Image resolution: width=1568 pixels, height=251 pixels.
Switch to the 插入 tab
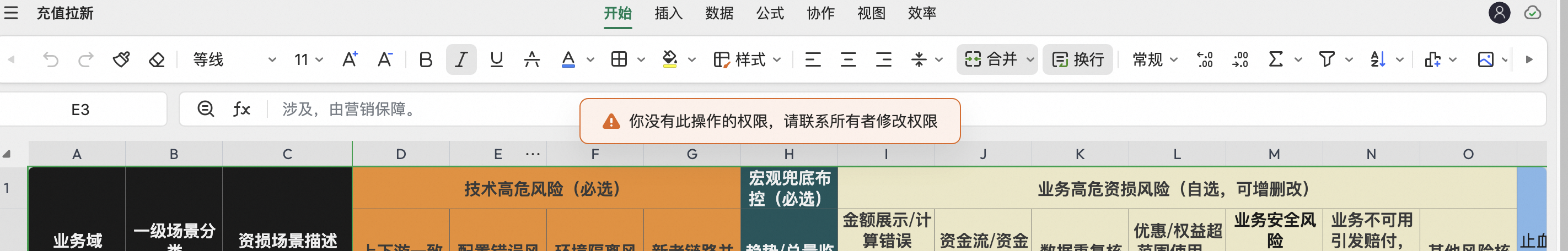(668, 13)
